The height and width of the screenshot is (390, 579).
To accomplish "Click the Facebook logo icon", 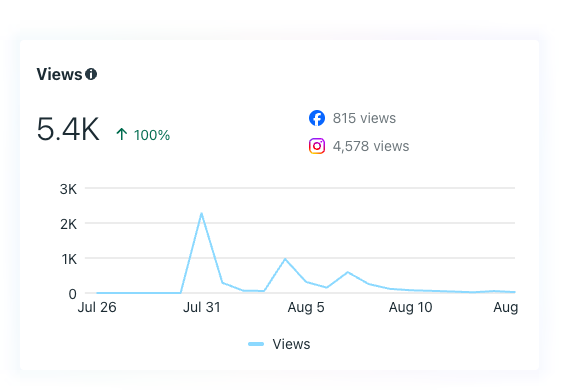I will (317, 118).
